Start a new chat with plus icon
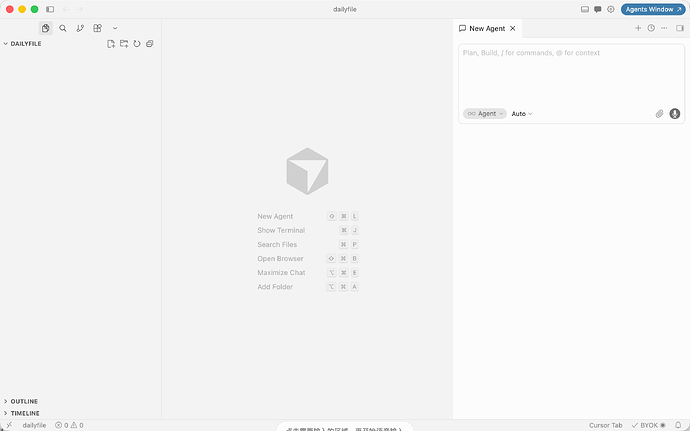Image resolution: width=690 pixels, height=431 pixels. (x=638, y=28)
